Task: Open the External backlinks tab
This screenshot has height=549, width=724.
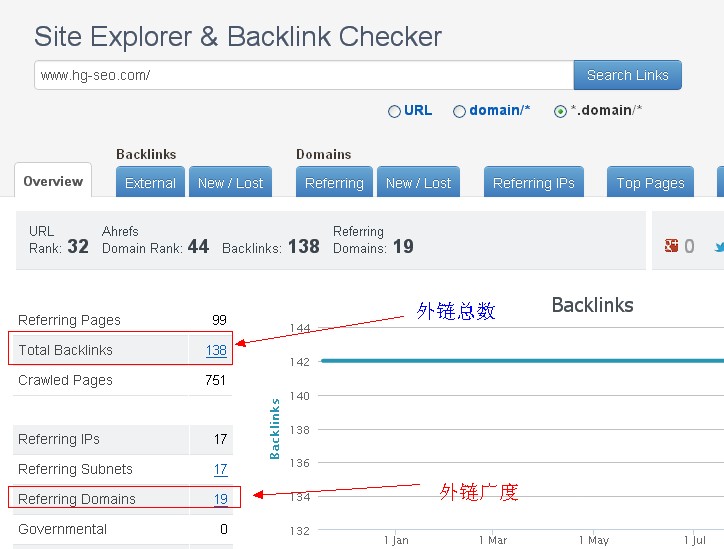Action: point(150,183)
